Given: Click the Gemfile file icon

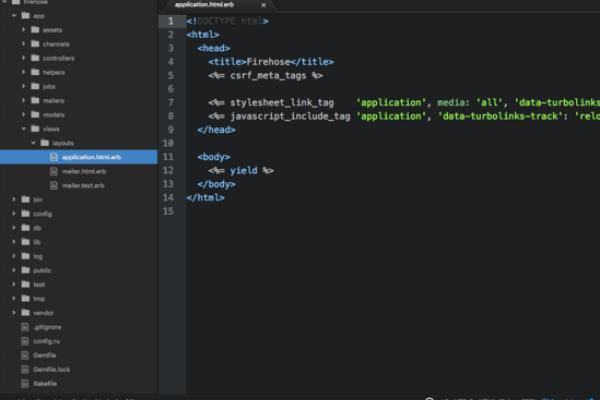Looking at the screenshot, I should pyautogui.click(x=25, y=354).
